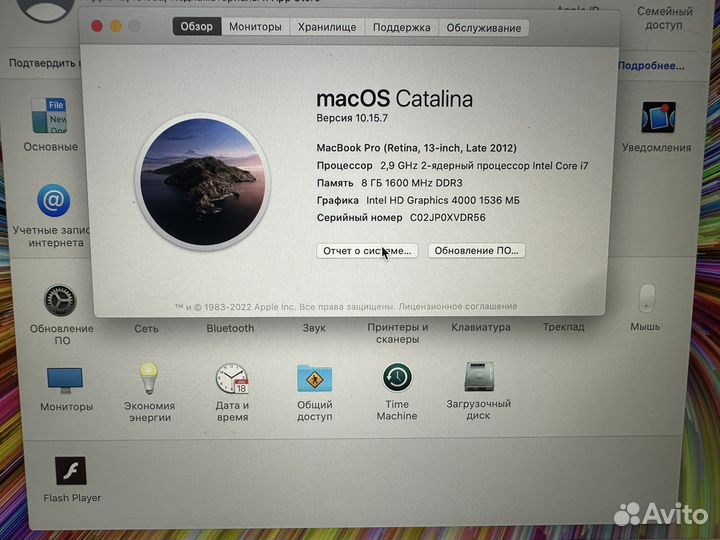Open Основные preferences icon

tap(50, 116)
